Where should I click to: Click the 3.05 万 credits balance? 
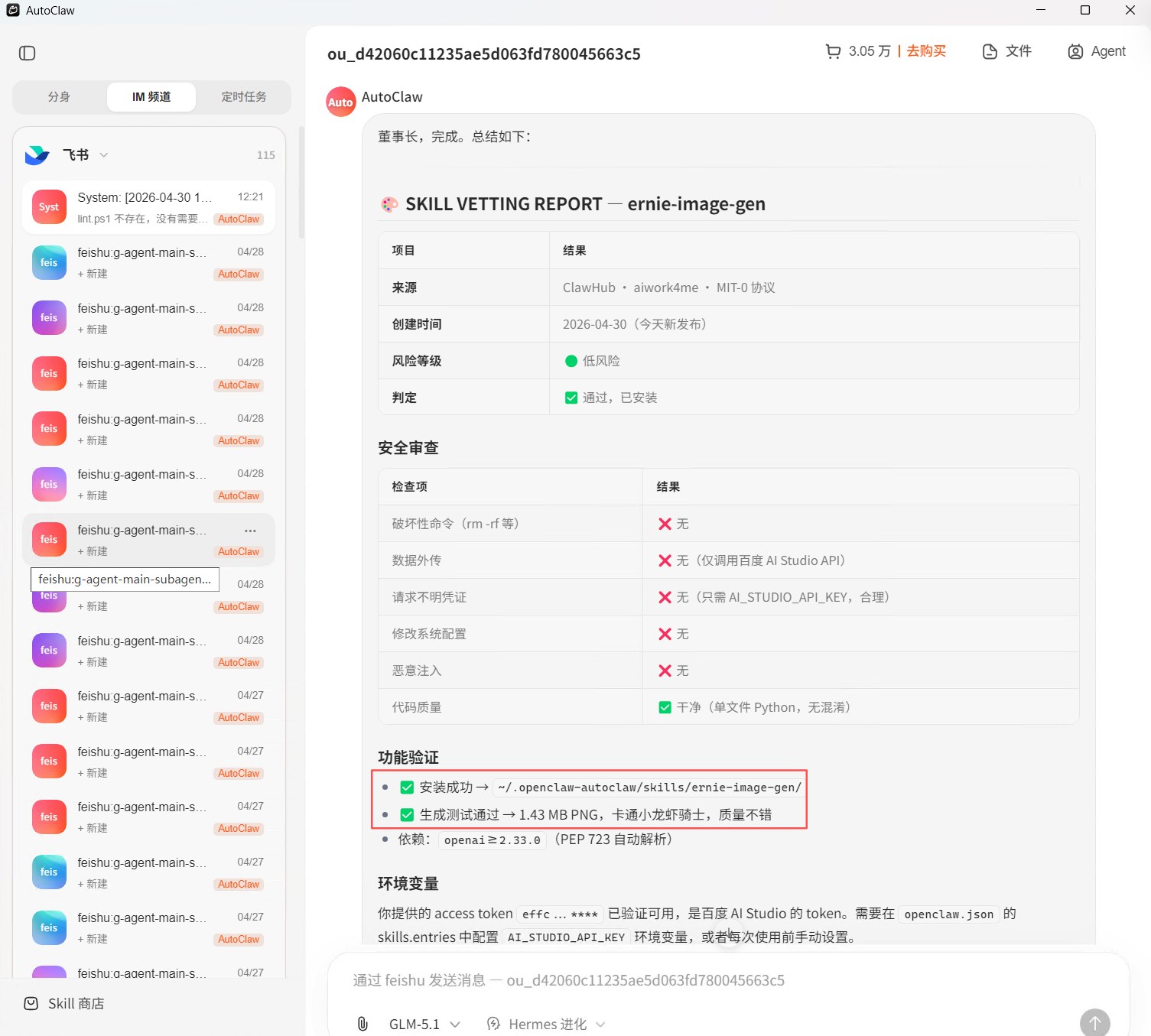870,51
